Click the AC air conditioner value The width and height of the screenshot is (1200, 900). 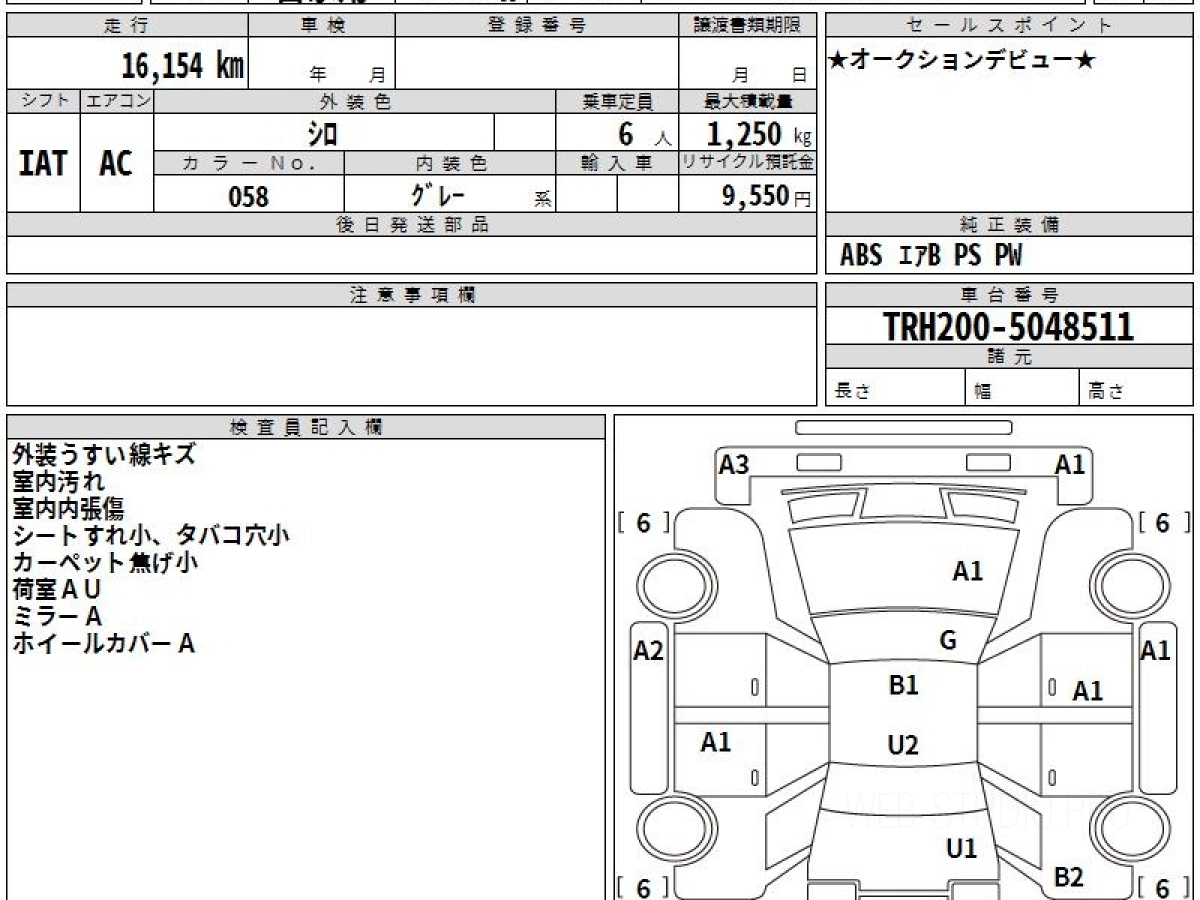[x=116, y=163]
